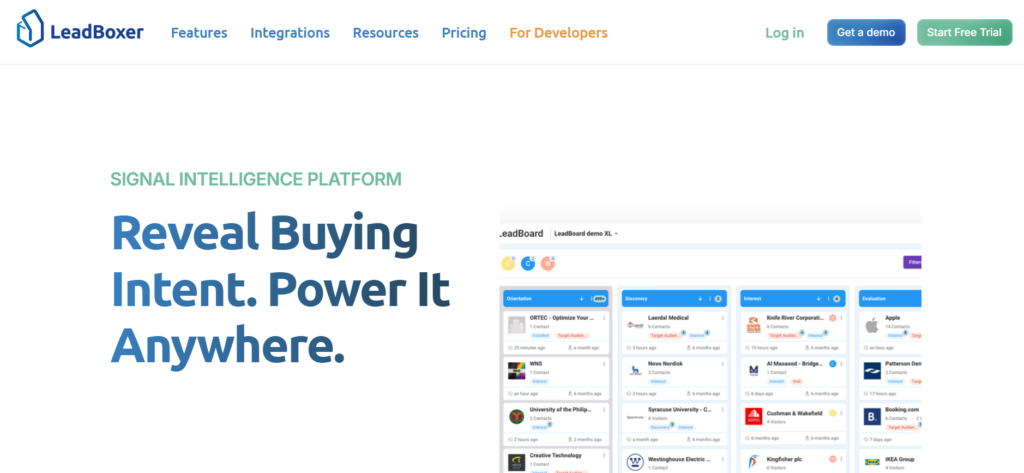Select the Novo Nordisk card title

(x=664, y=364)
